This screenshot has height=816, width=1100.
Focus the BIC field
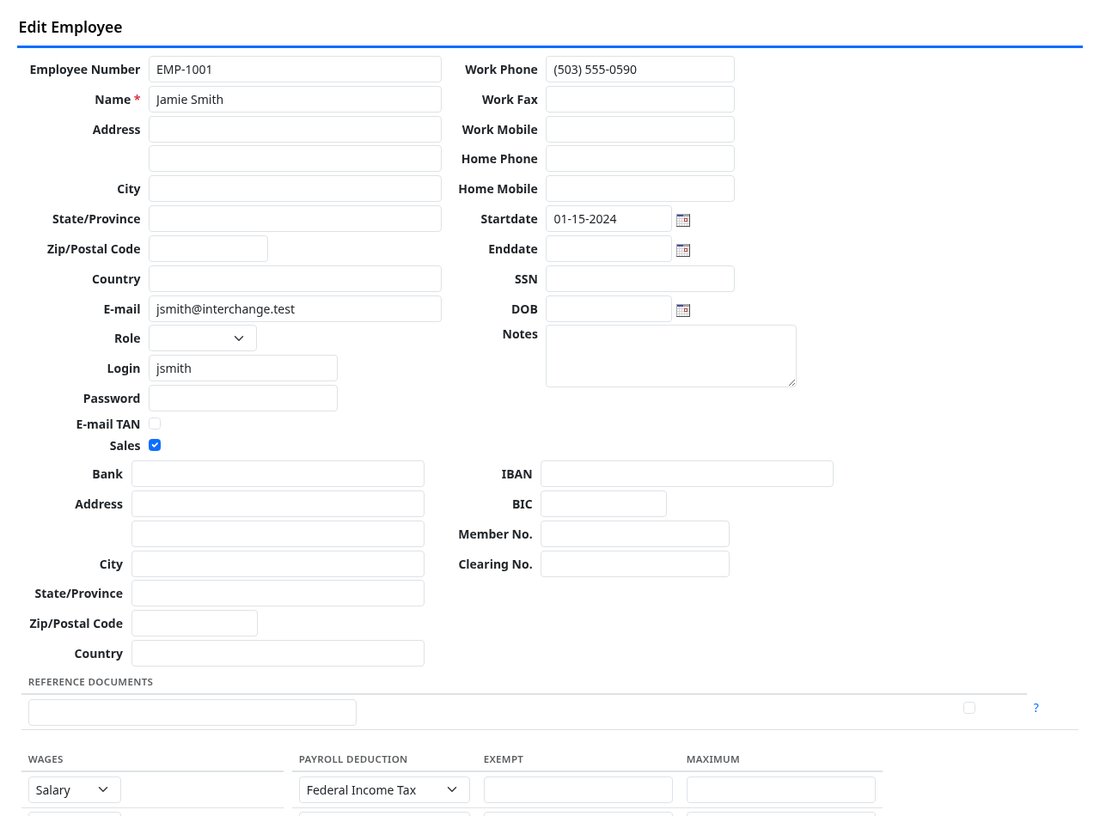click(x=603, y=504)
